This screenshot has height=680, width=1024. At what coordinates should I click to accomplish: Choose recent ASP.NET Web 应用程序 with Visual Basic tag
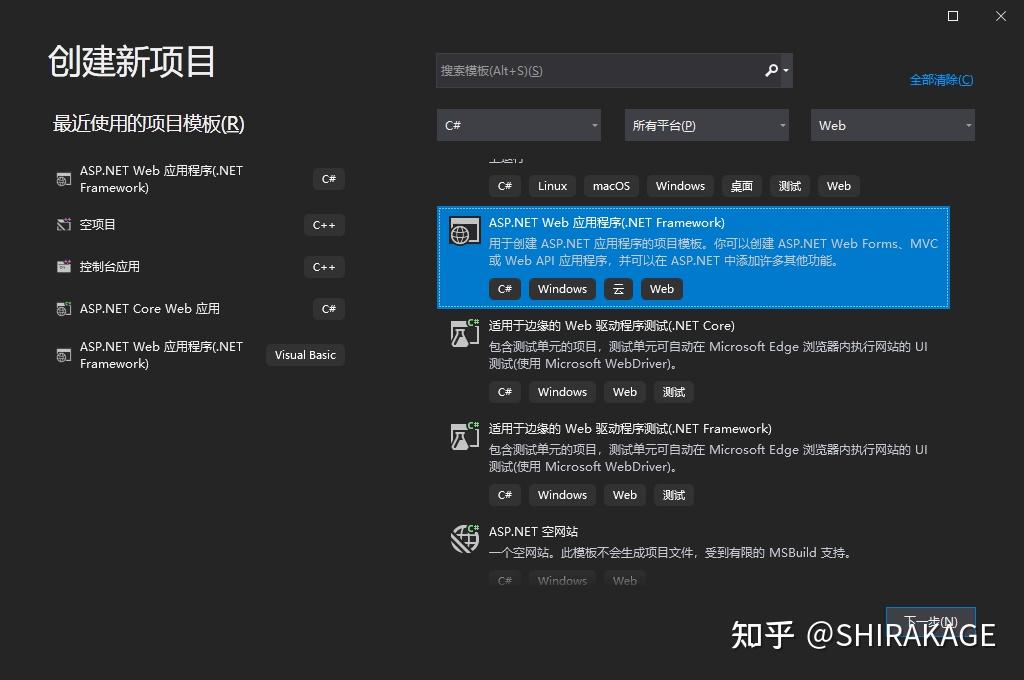point(200,355)
